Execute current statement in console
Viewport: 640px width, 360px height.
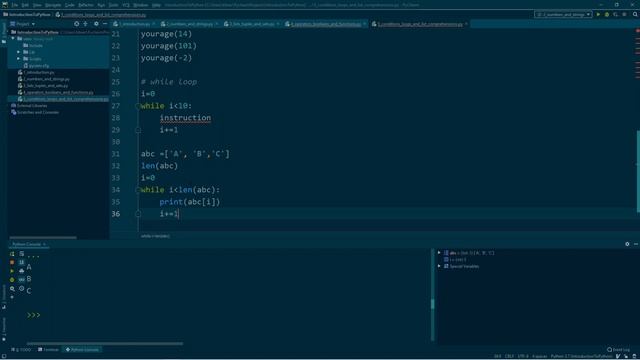(x=12, y=271)
